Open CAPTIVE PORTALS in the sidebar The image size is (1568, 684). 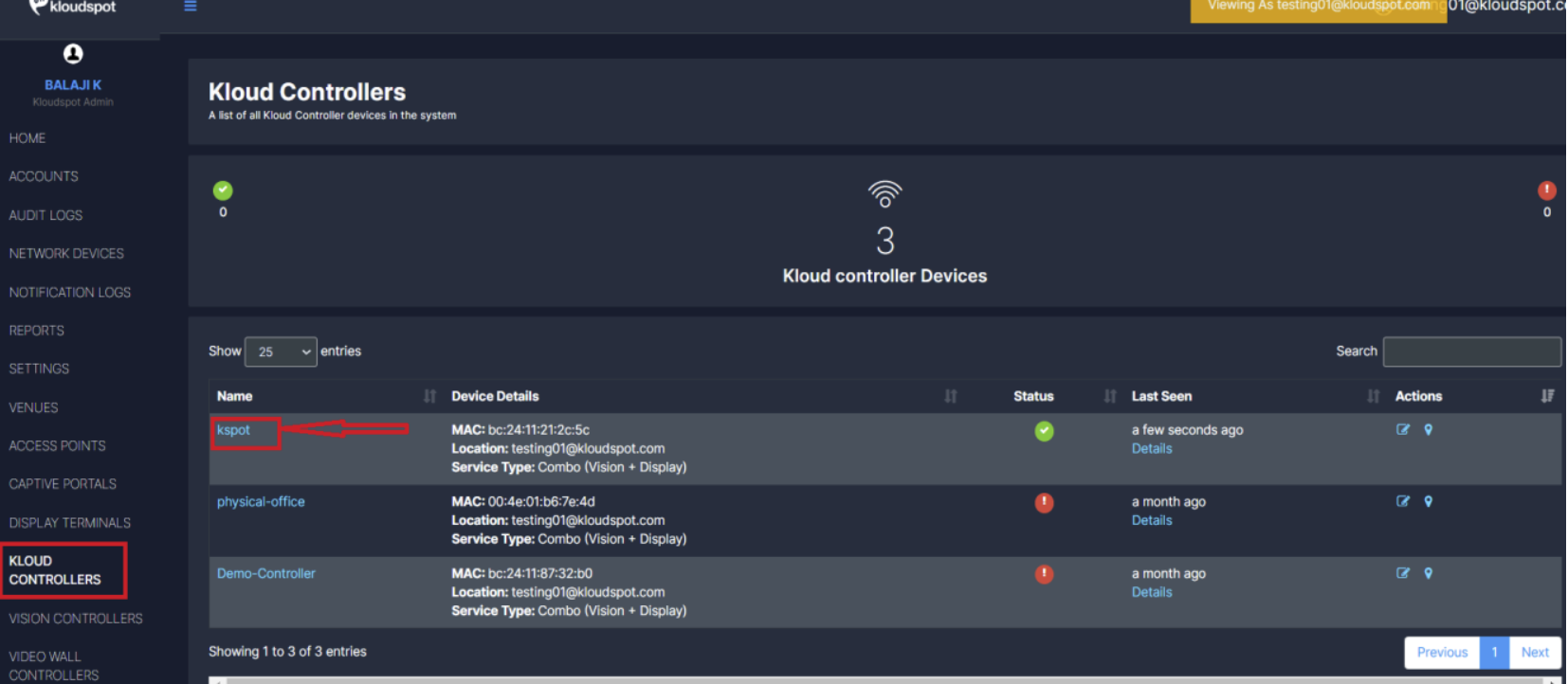point(63,484)
